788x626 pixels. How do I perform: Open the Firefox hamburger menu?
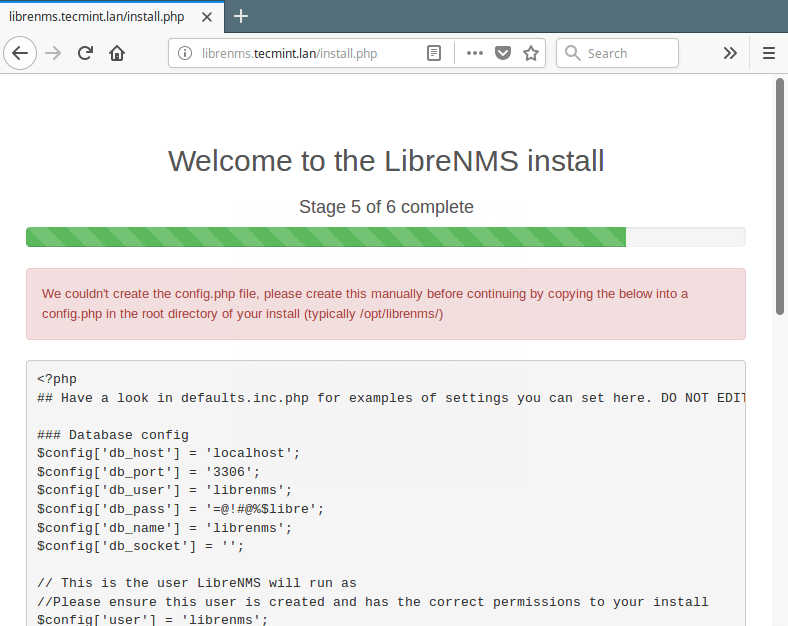(768, 53)
